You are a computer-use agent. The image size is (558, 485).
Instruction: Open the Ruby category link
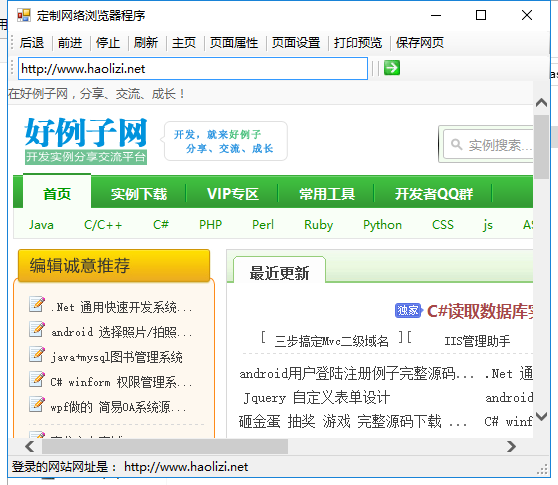[319, 225]
